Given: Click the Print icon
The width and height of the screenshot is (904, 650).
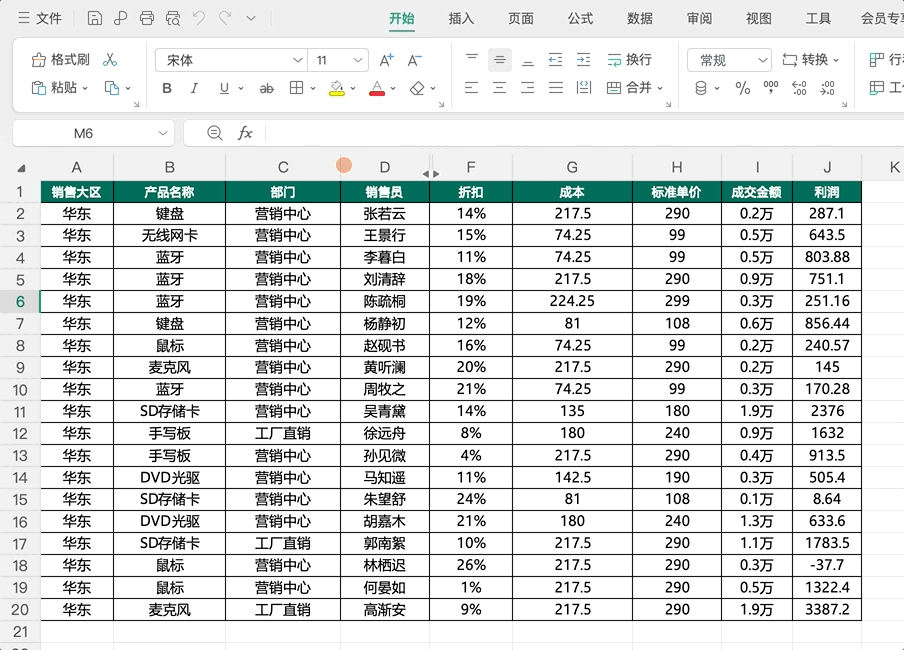Looking at the screenshot, I should click(x=147, y=18).
